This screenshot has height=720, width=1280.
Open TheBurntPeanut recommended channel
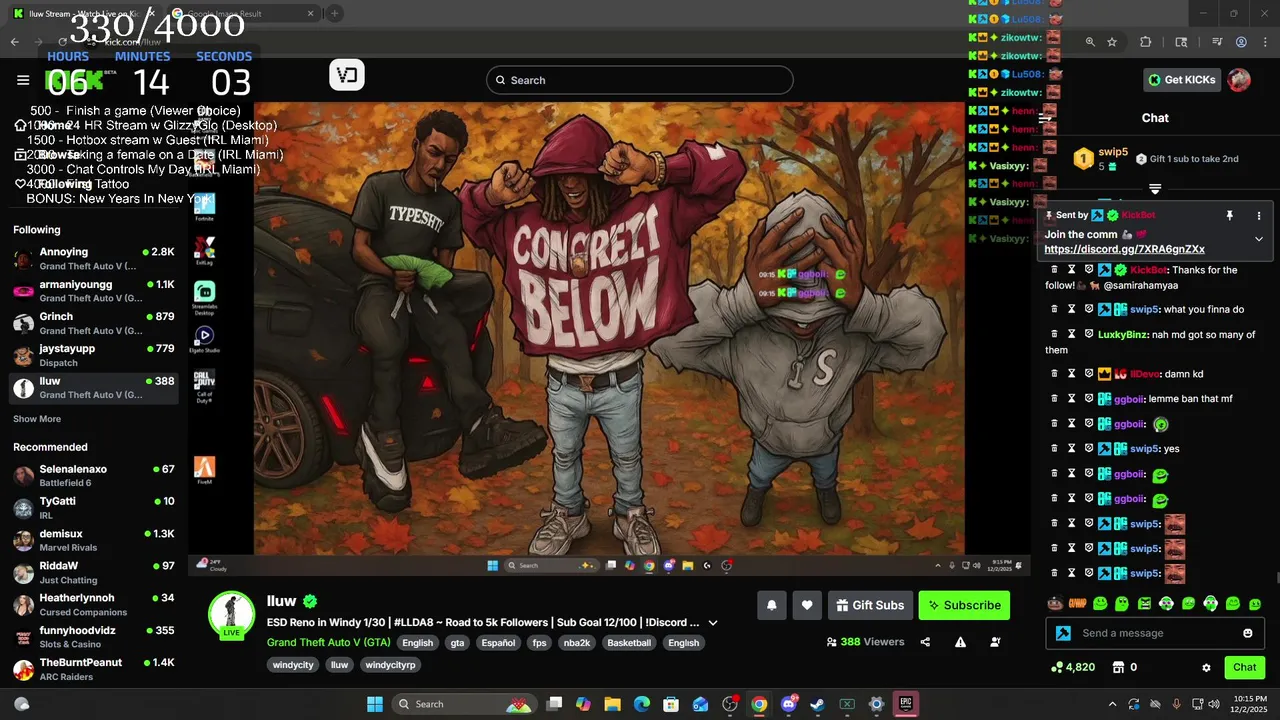pos(94,669)
